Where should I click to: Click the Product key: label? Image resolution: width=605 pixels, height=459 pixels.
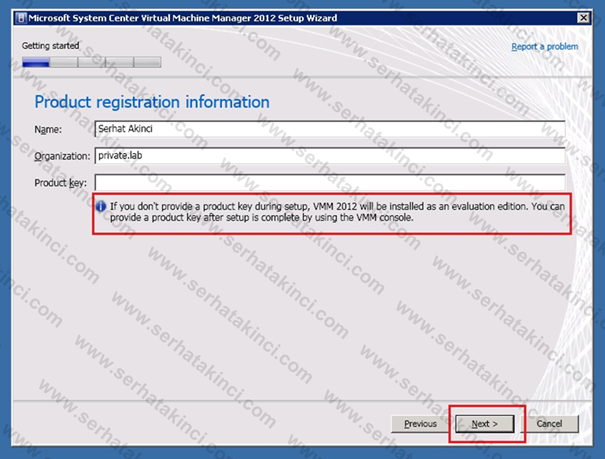[x=61, y=183]
